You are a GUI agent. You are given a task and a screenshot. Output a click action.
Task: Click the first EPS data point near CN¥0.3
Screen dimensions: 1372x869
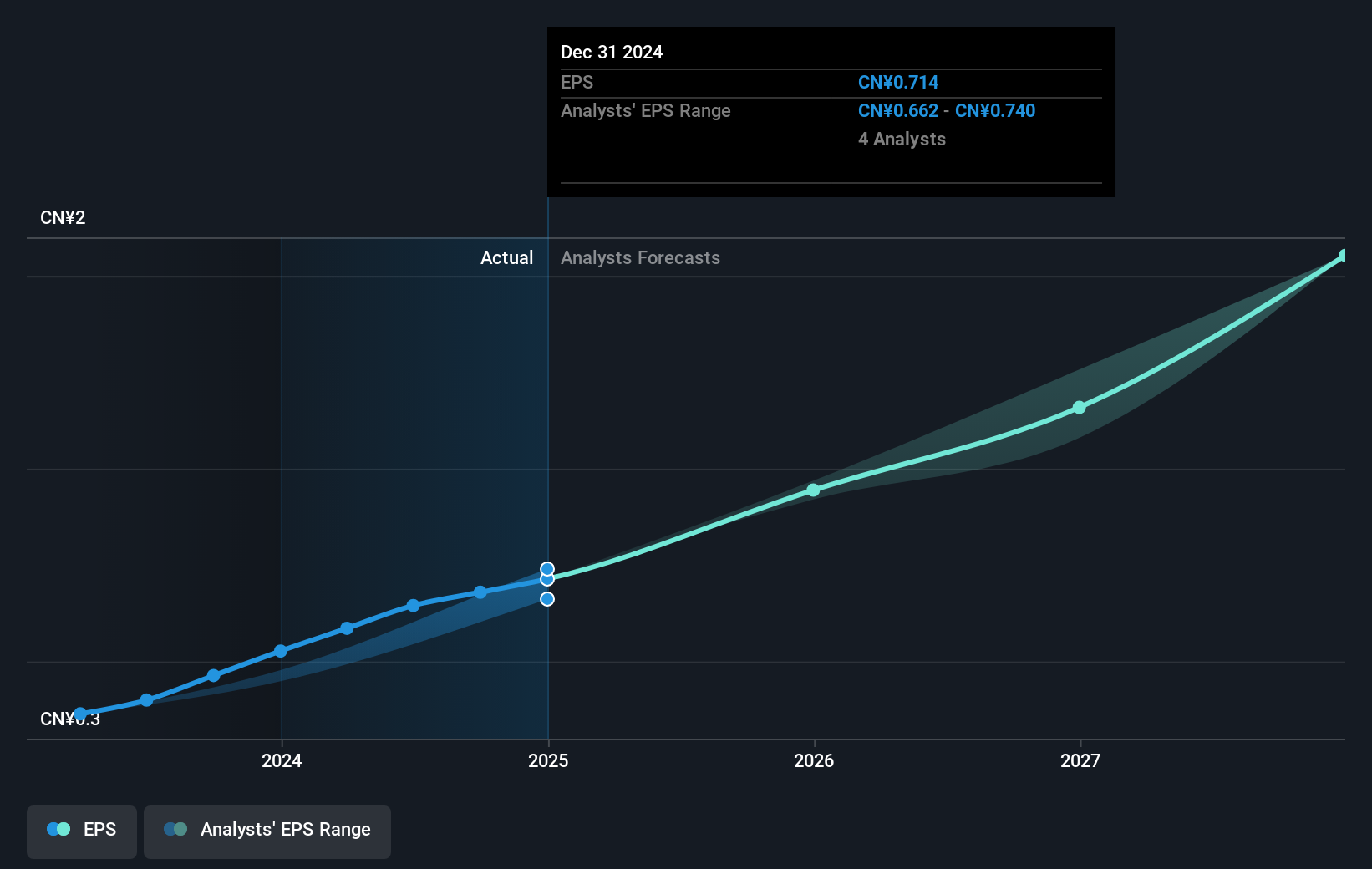[x=80, y=714]
